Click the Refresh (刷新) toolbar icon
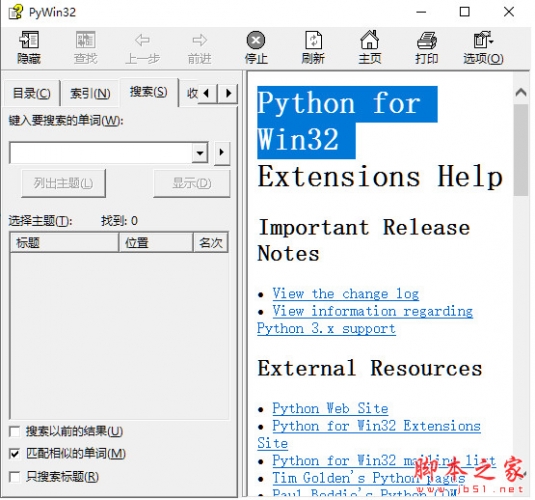The image size is (535, 500). tap(313, 40)
